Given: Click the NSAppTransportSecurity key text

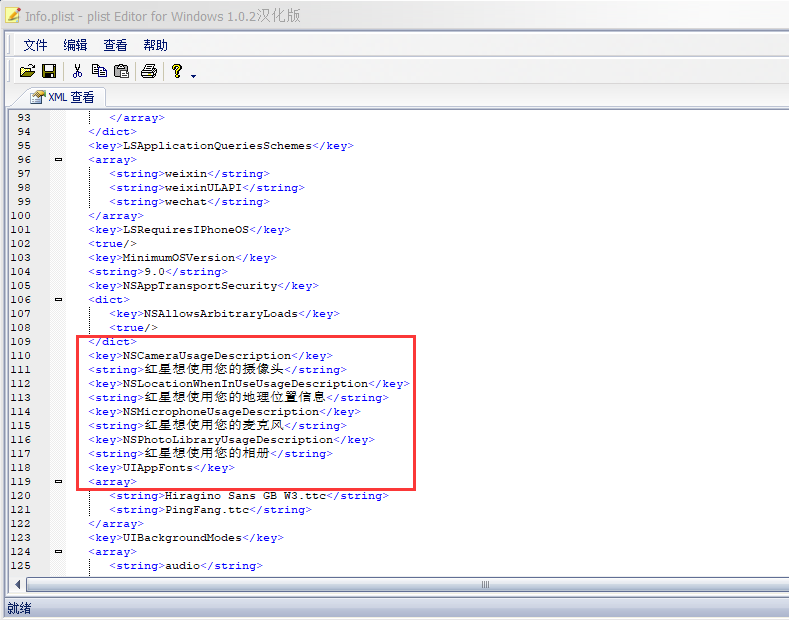Looking at the screenshot, I should point(200,286).
